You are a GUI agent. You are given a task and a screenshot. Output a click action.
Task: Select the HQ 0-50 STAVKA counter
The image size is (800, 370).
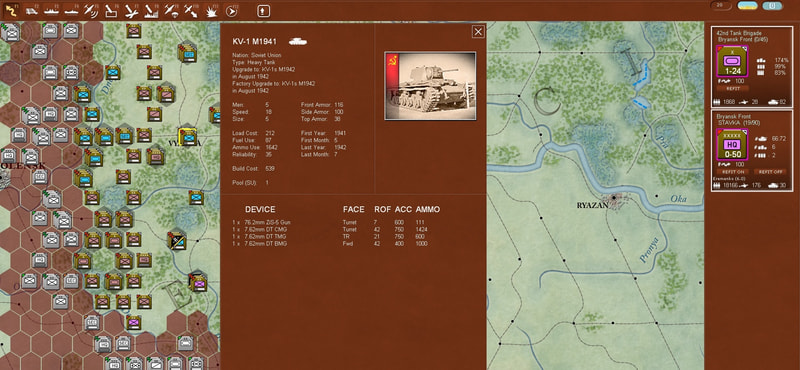(x=733, y=144)
